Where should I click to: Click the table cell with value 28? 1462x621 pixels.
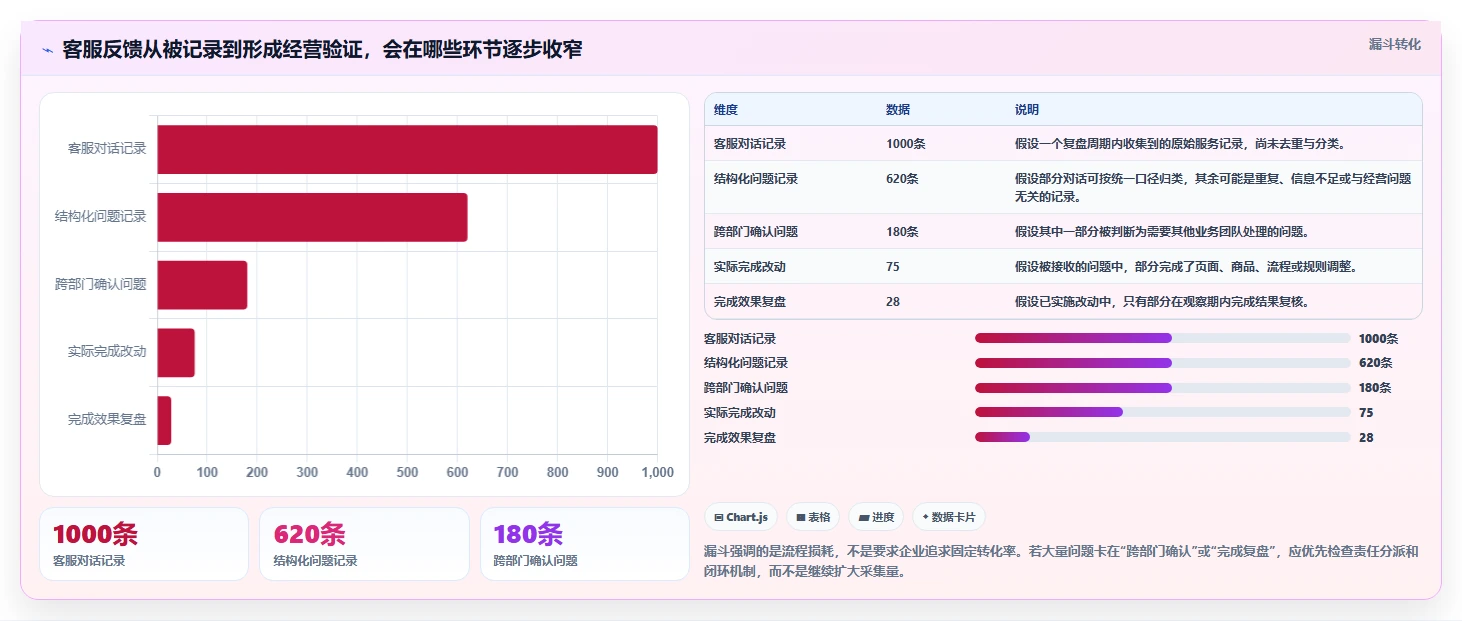(892, 302)
